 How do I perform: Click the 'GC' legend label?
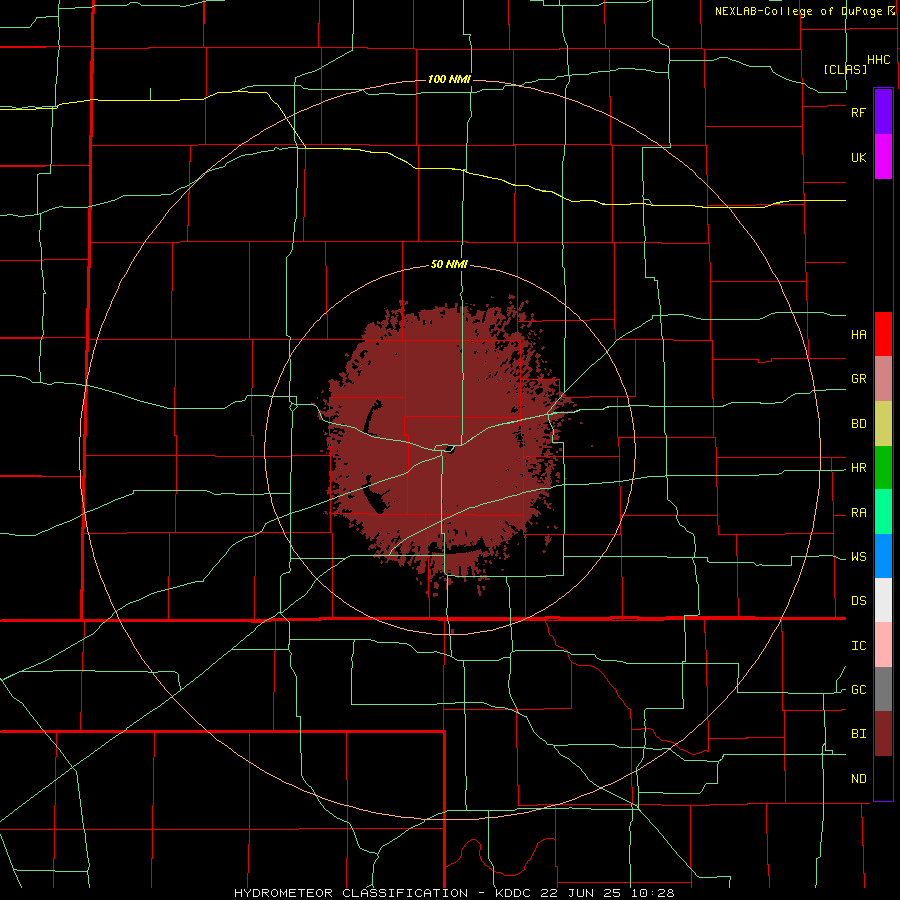point(859,690)
